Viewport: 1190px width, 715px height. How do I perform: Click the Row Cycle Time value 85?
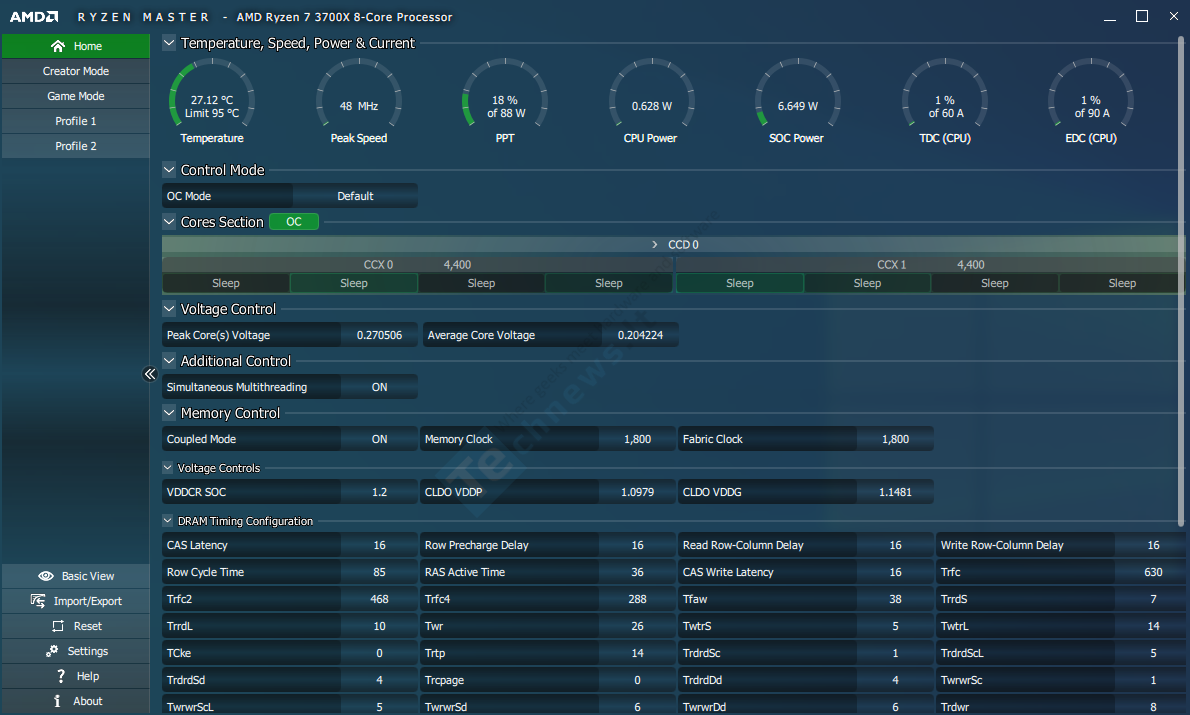click(379, 572)
